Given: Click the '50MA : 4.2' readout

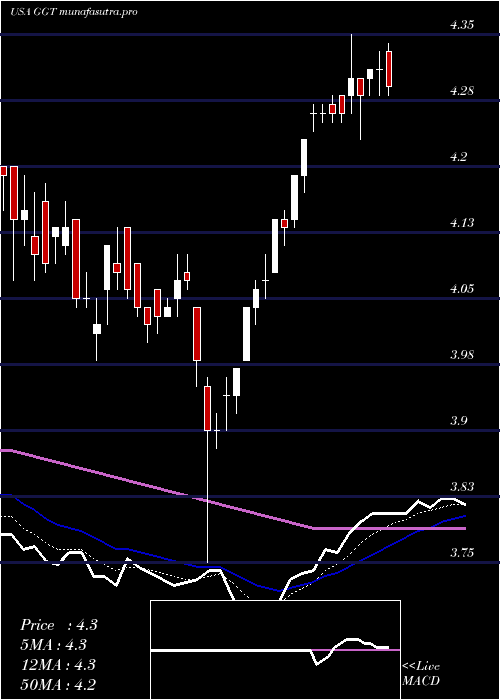Looking at the screenshot, I should [58, 684].
